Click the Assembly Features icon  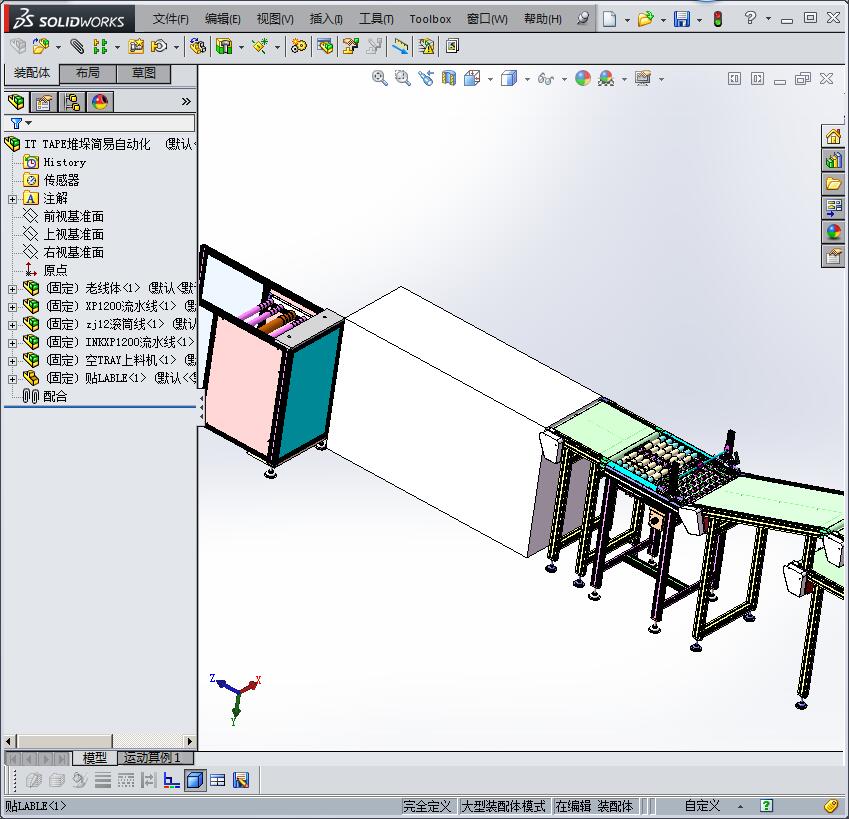click(224, 47)
